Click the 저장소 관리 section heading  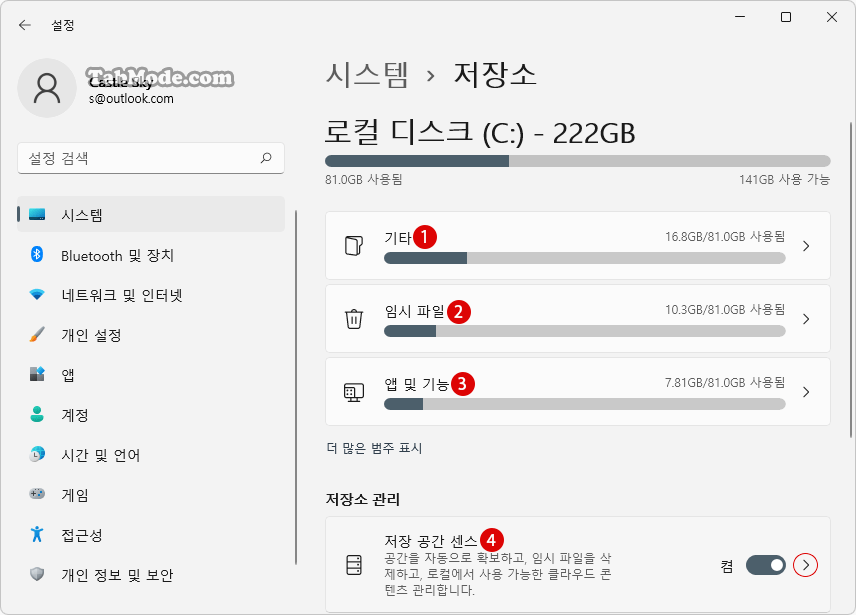coord(363,499)
